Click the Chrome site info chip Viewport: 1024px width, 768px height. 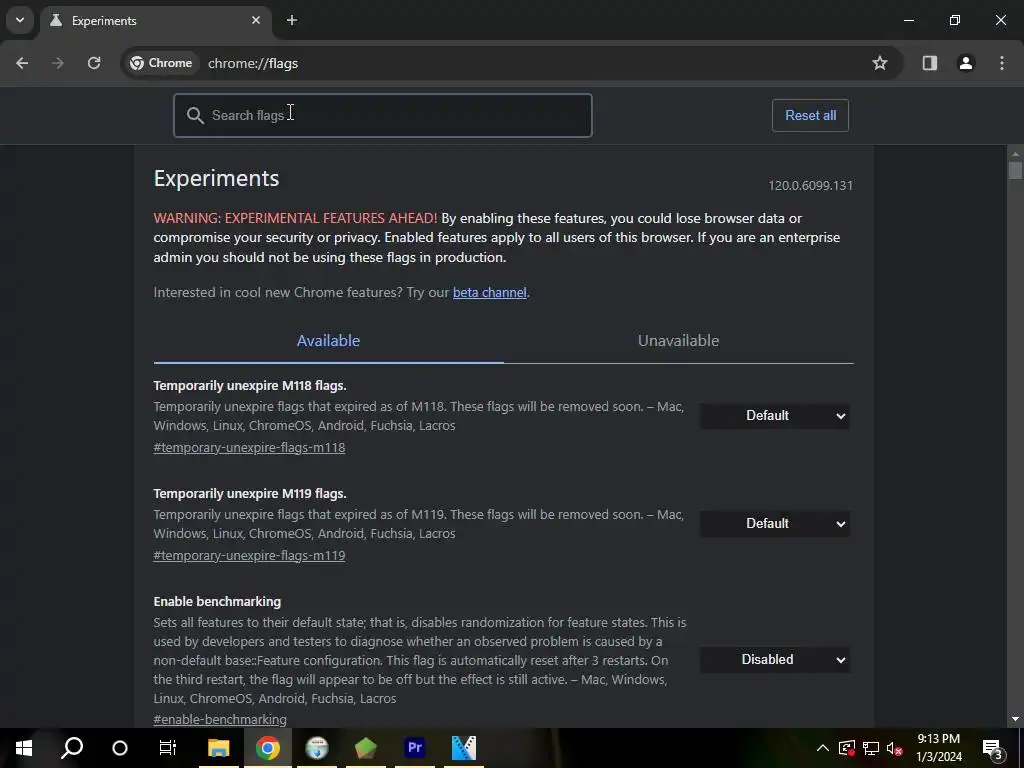161,63
